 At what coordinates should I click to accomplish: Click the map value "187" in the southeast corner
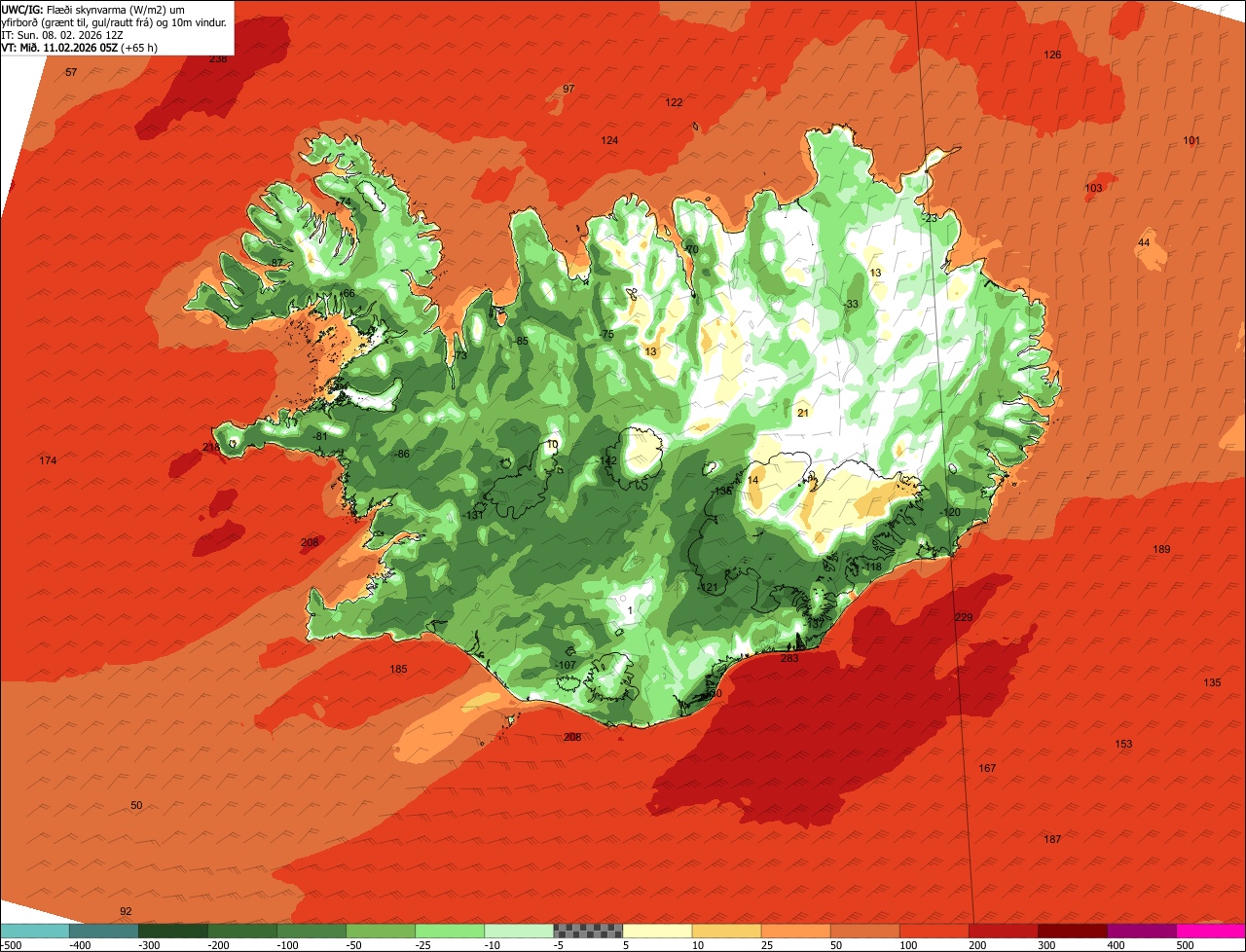1052,840
